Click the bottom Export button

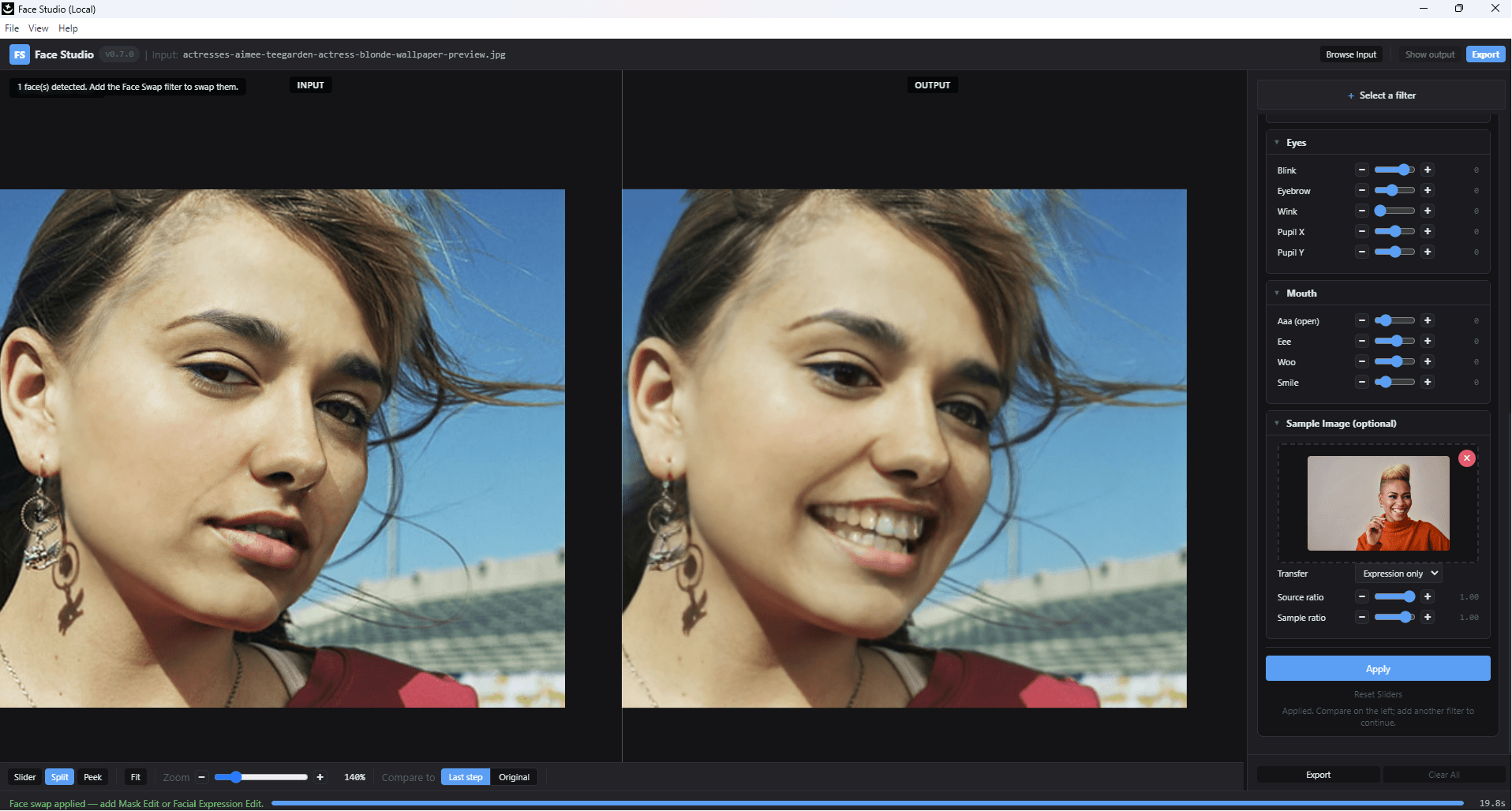tap(1318, 775)
